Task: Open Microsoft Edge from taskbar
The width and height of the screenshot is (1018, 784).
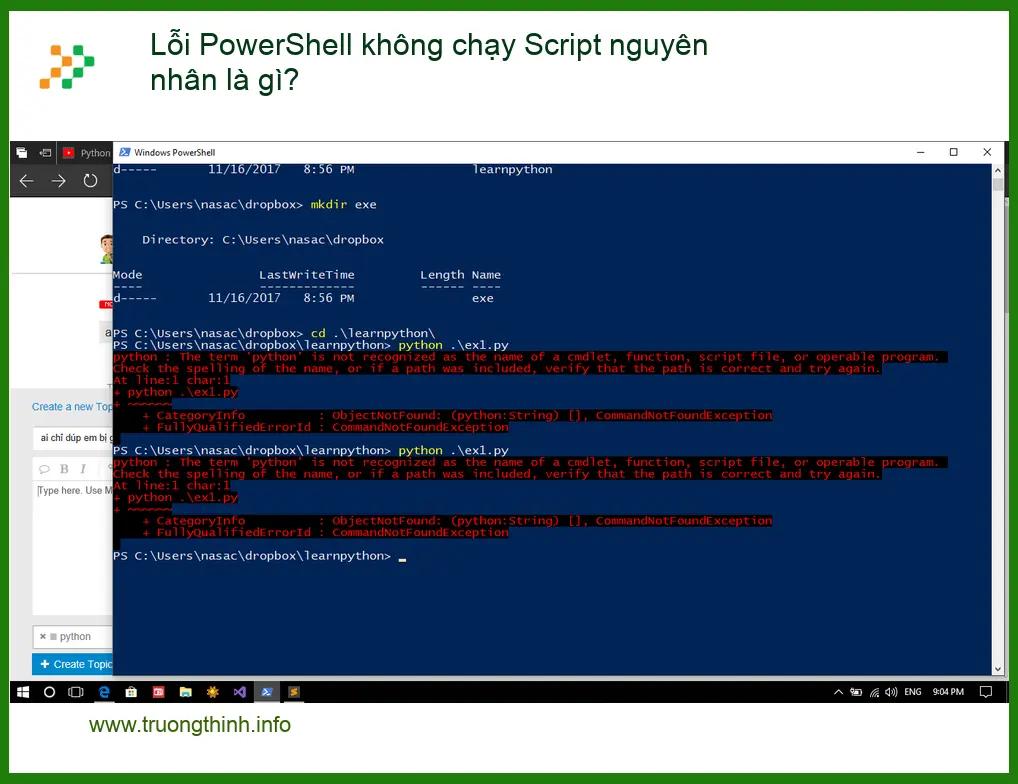Action: pos(104,692)
